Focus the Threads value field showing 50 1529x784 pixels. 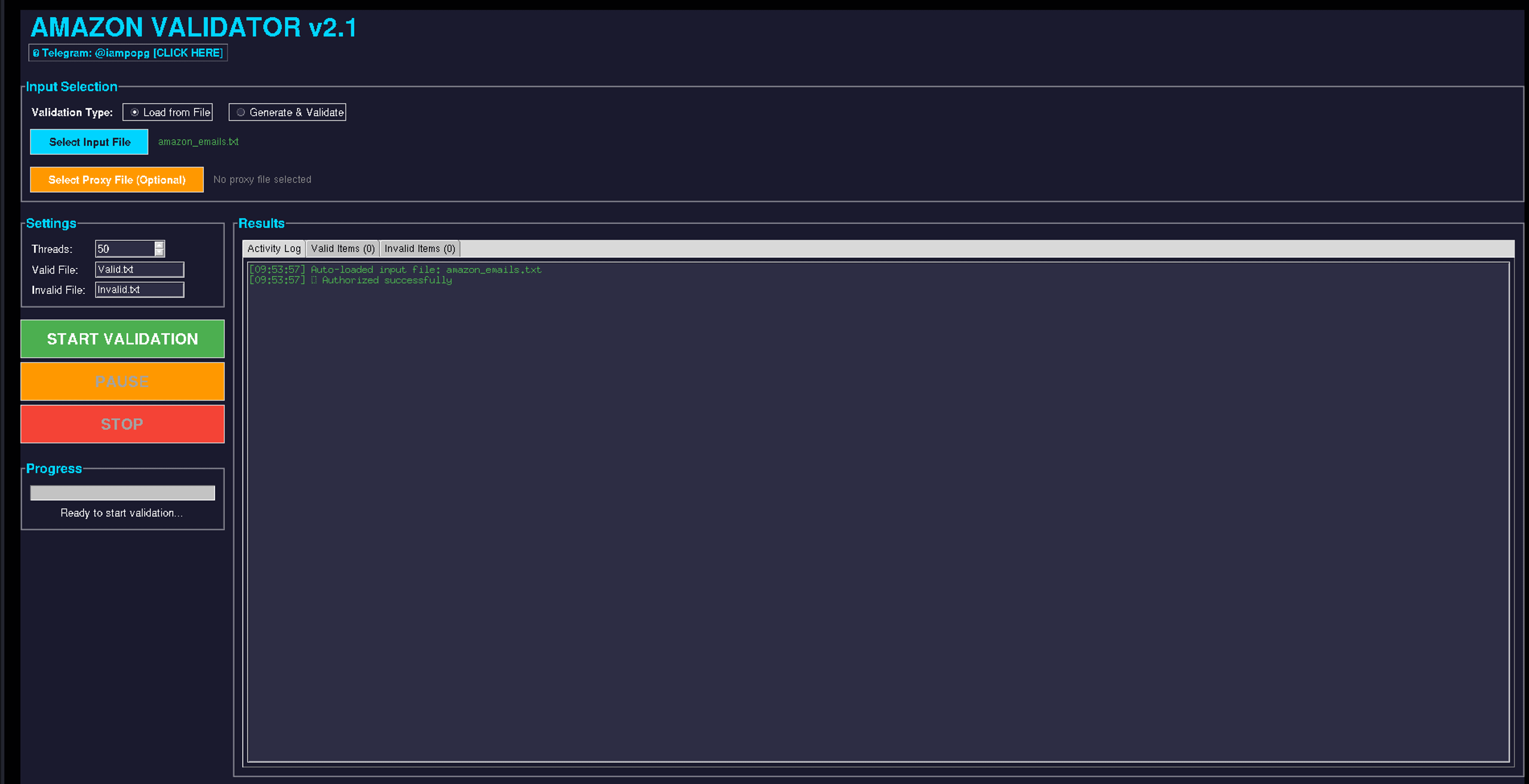coord(125,249)
